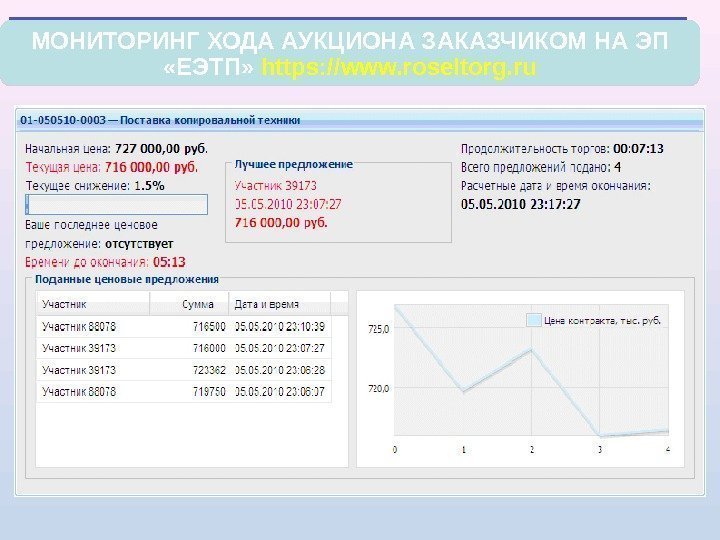Click the sum value 716500

click(x=209, y=326)
